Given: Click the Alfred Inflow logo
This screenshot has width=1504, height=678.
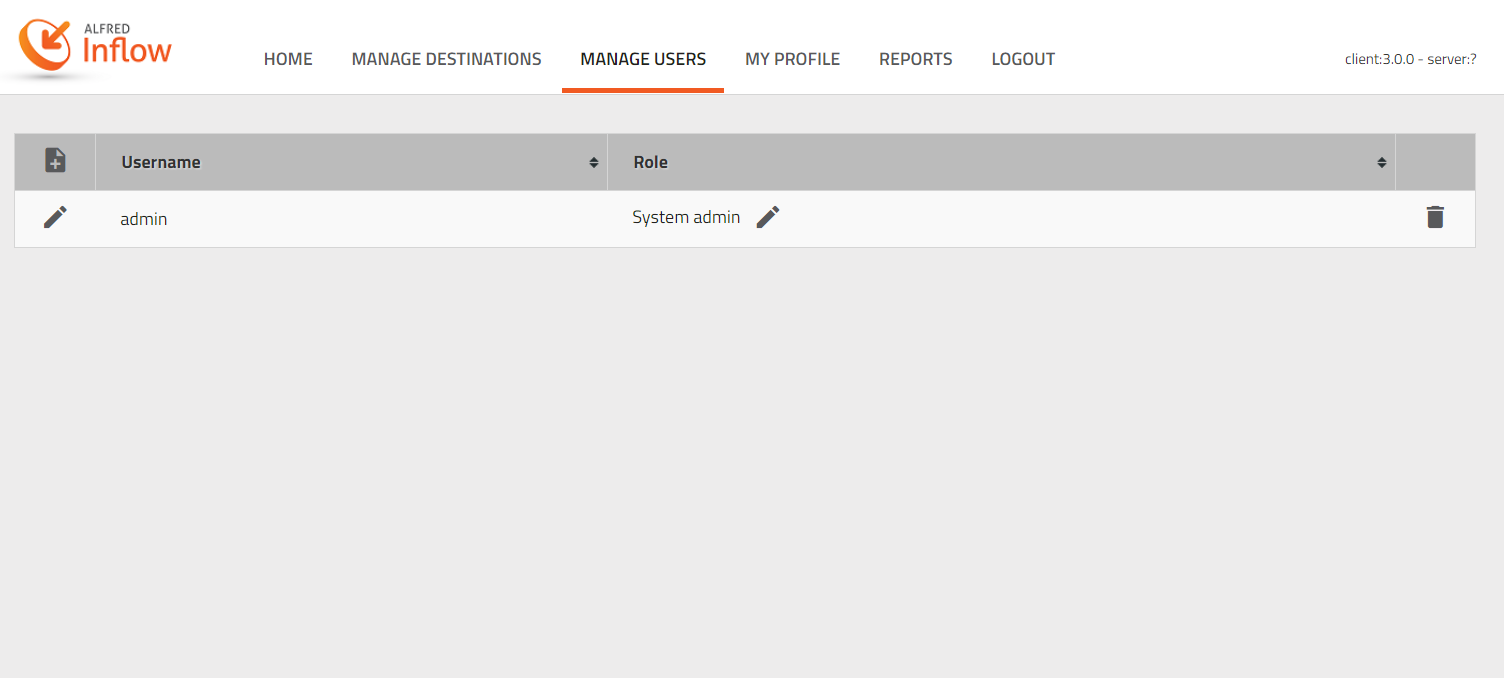Looking at the screenshot, I should pyautogui.click(x=95, y=46).
